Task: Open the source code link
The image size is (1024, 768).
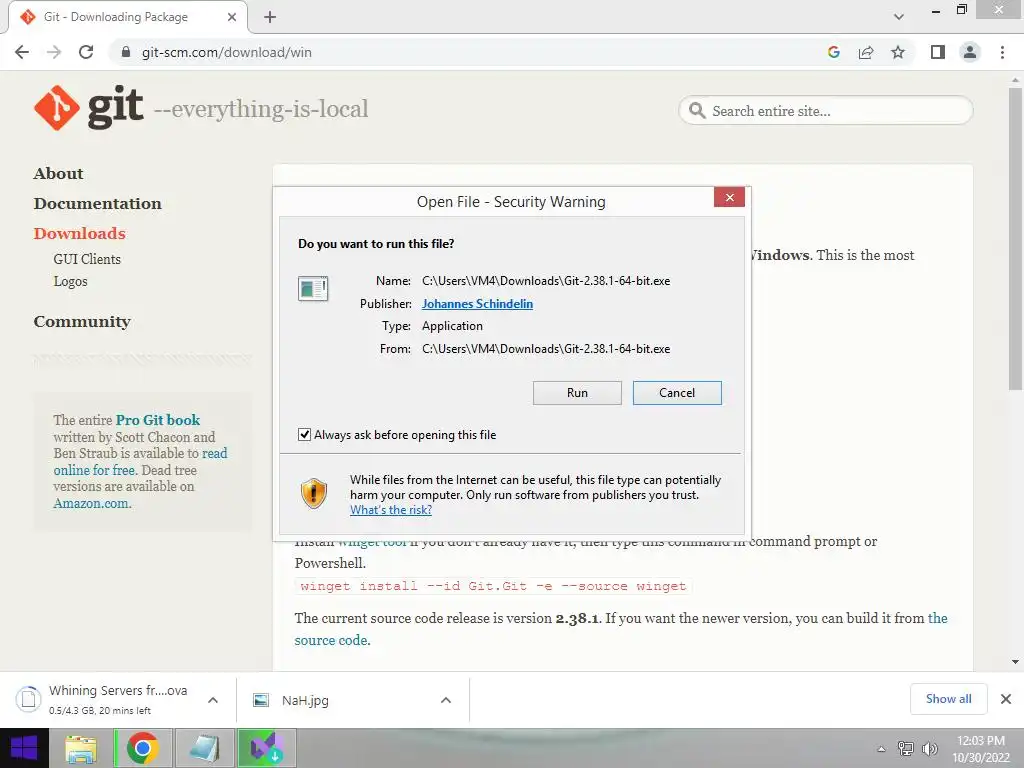Action: 331,640
